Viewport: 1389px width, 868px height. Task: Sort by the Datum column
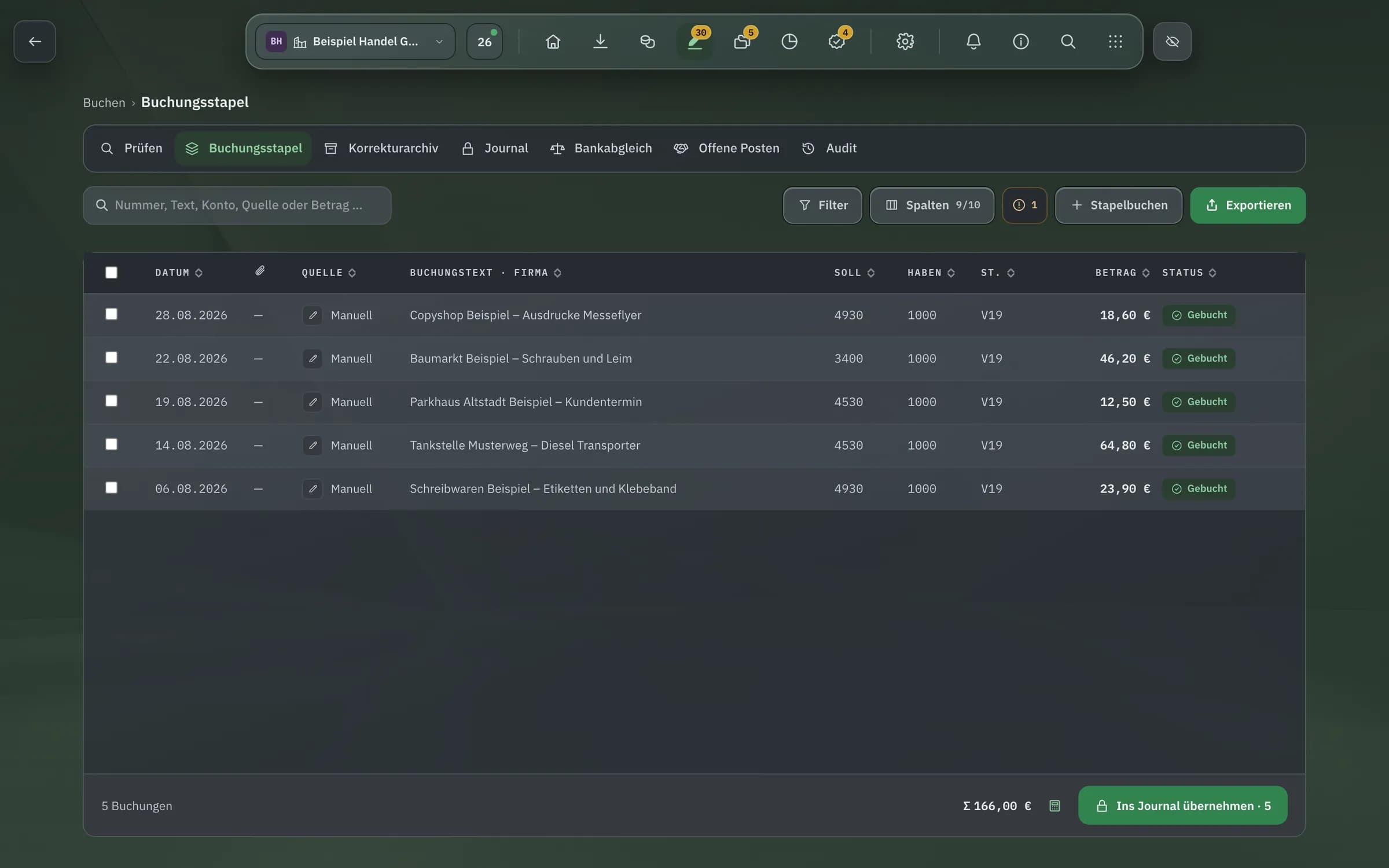pos(179,273)
